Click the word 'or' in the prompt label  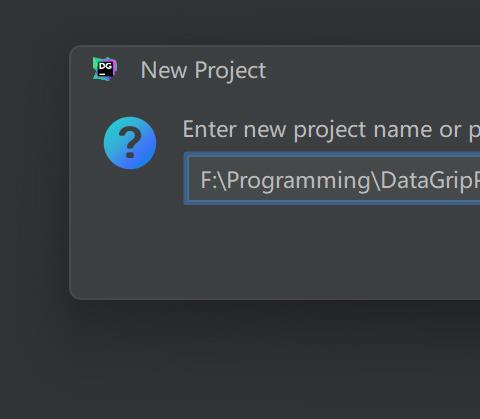coord(450,130)
